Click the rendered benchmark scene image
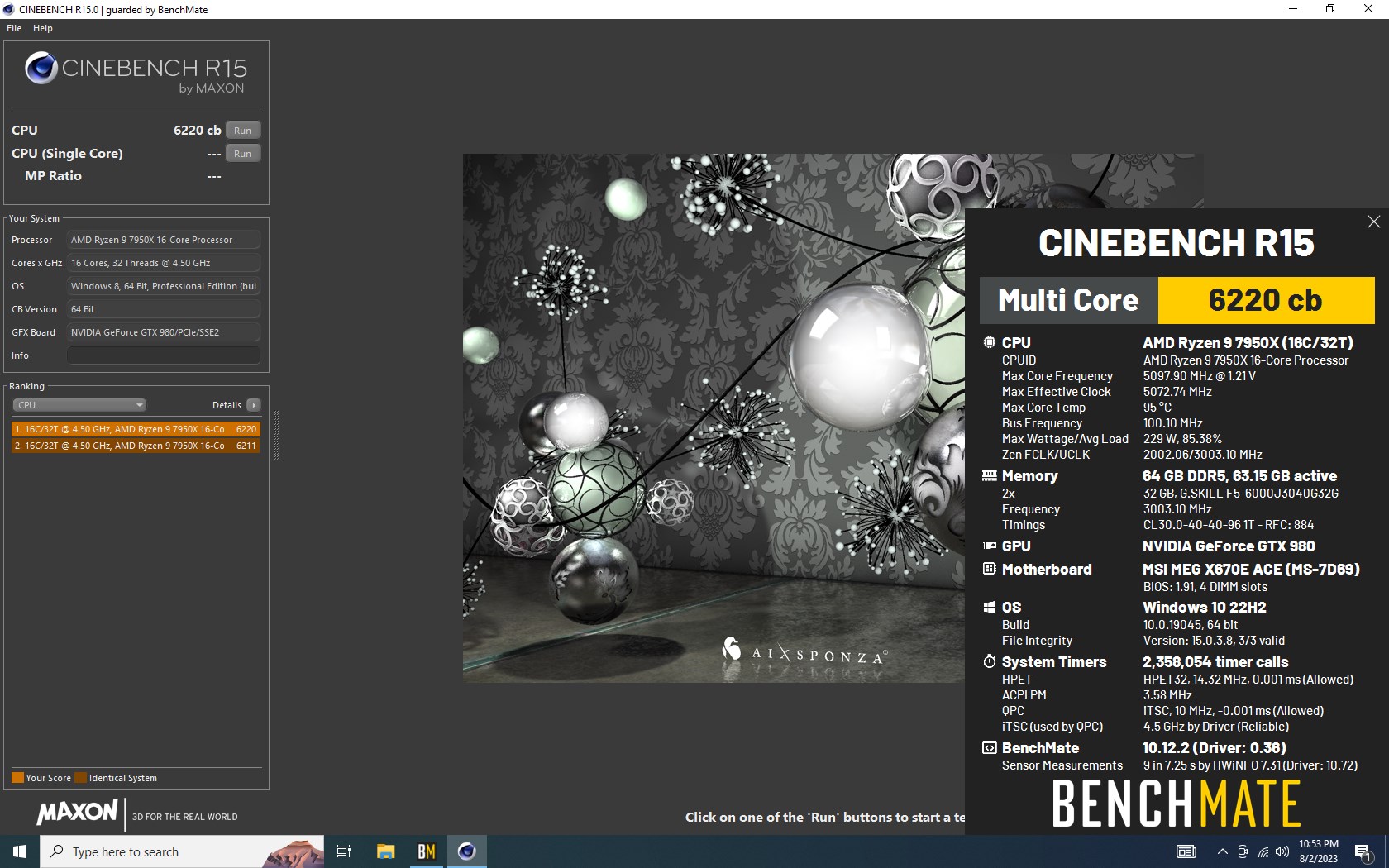1389x868 pixels. (714, 417)
